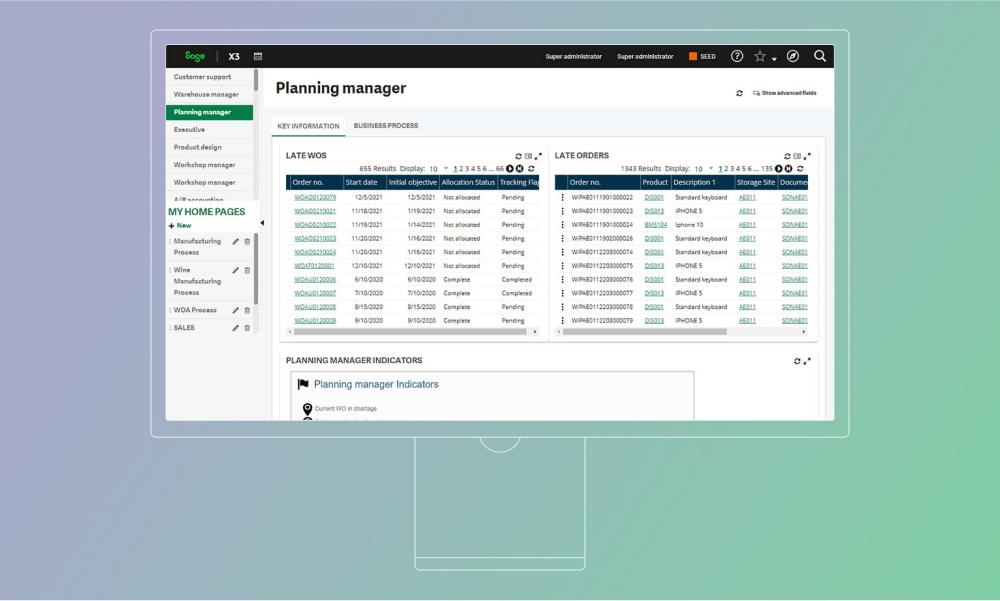Open Display count dropdown in Late WOs

pos(446,169)
